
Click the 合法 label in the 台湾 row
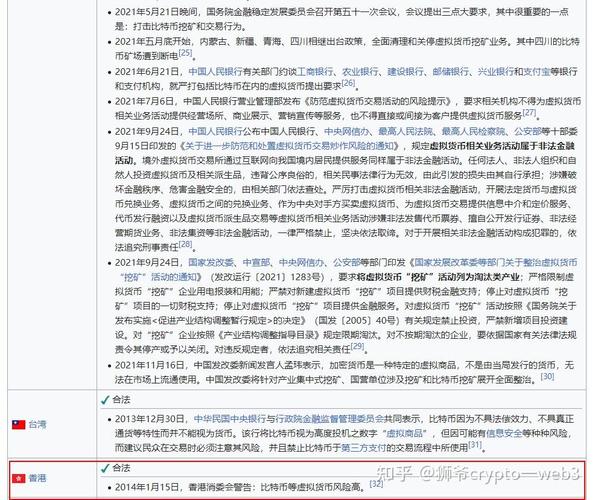click(x=121, y=400)
